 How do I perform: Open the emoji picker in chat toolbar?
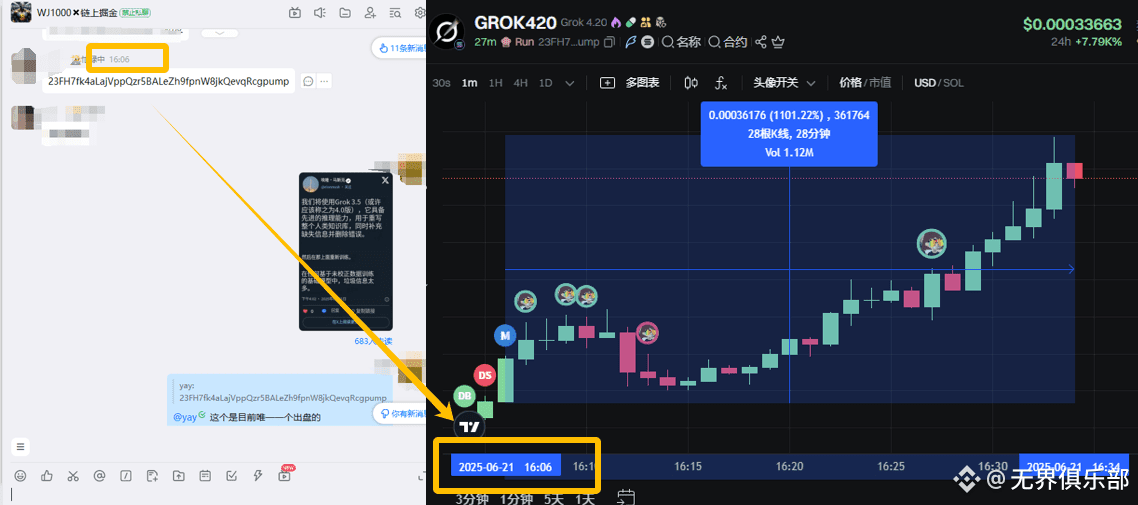click(x=20, y=476)
